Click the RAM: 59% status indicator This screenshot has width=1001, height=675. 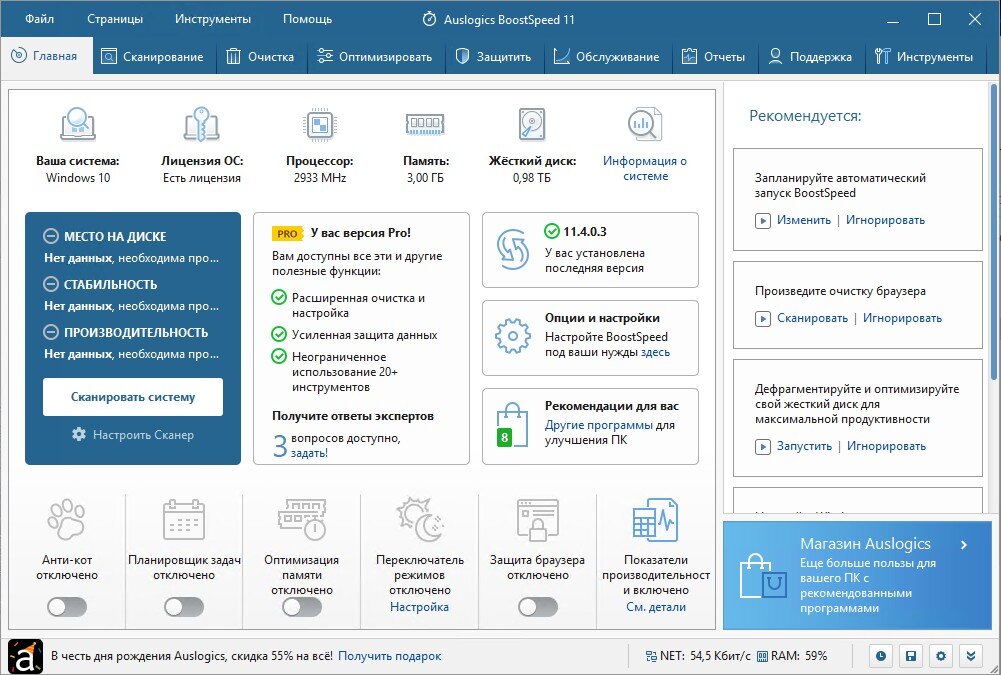(792, 656)
